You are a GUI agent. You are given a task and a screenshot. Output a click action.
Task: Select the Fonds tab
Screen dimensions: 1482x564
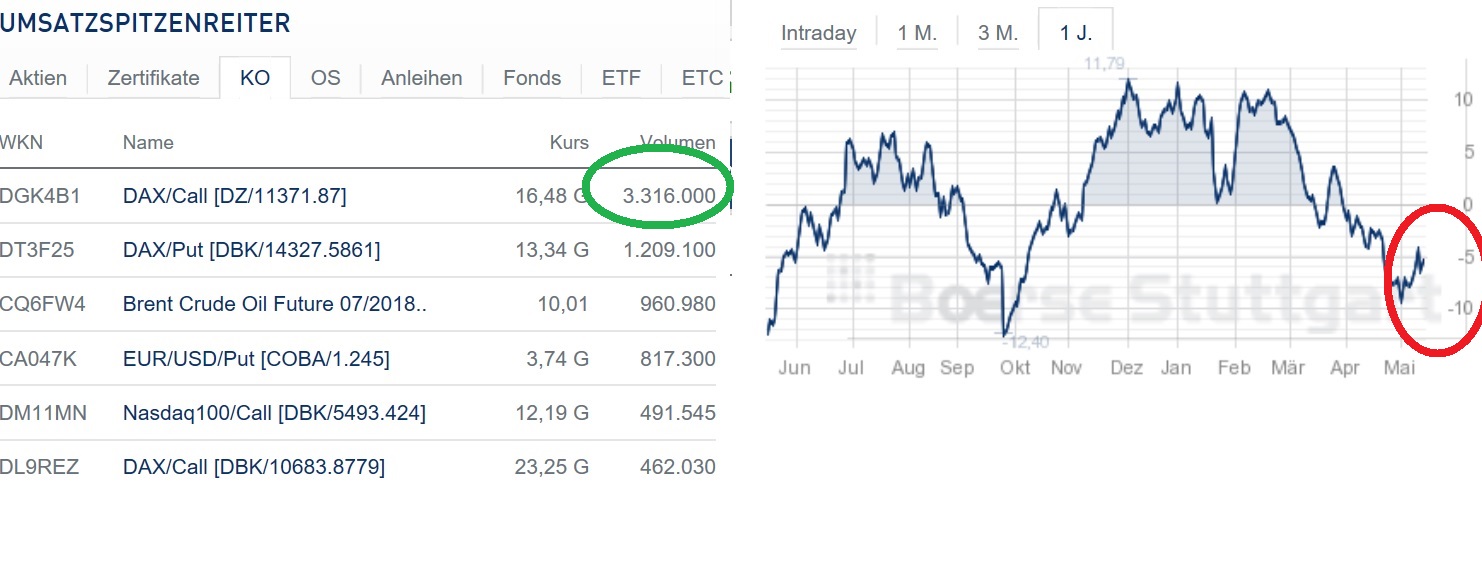tap(532, 78)
